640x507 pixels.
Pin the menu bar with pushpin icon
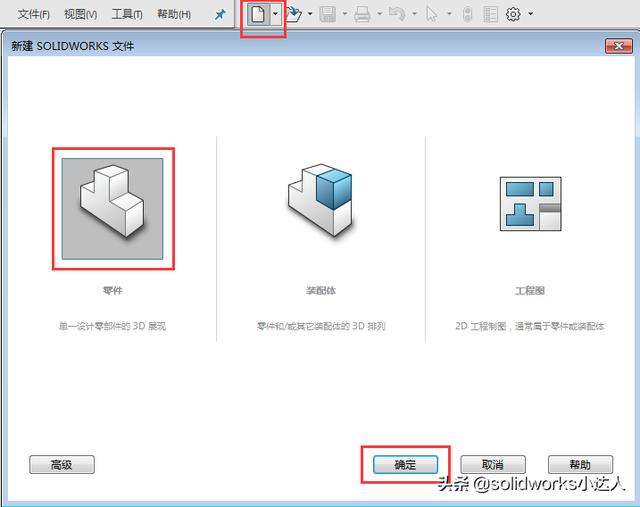(220, 15)
